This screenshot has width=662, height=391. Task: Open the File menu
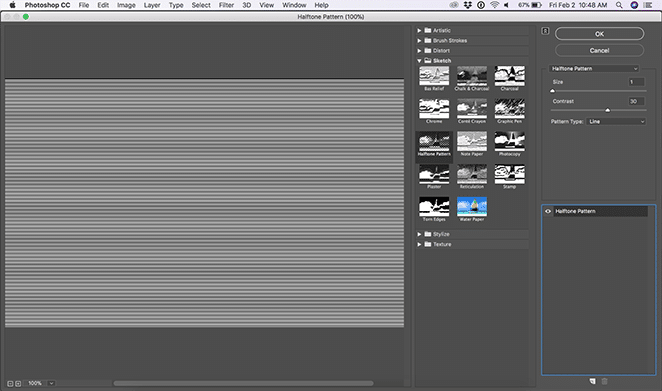point(84,5)
